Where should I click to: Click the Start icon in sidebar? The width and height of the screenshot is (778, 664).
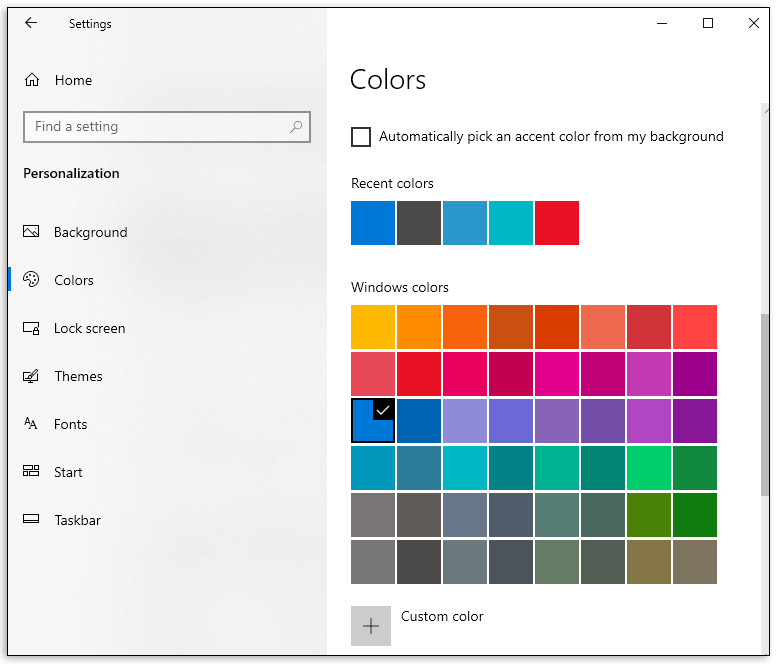tap(31, 472)
